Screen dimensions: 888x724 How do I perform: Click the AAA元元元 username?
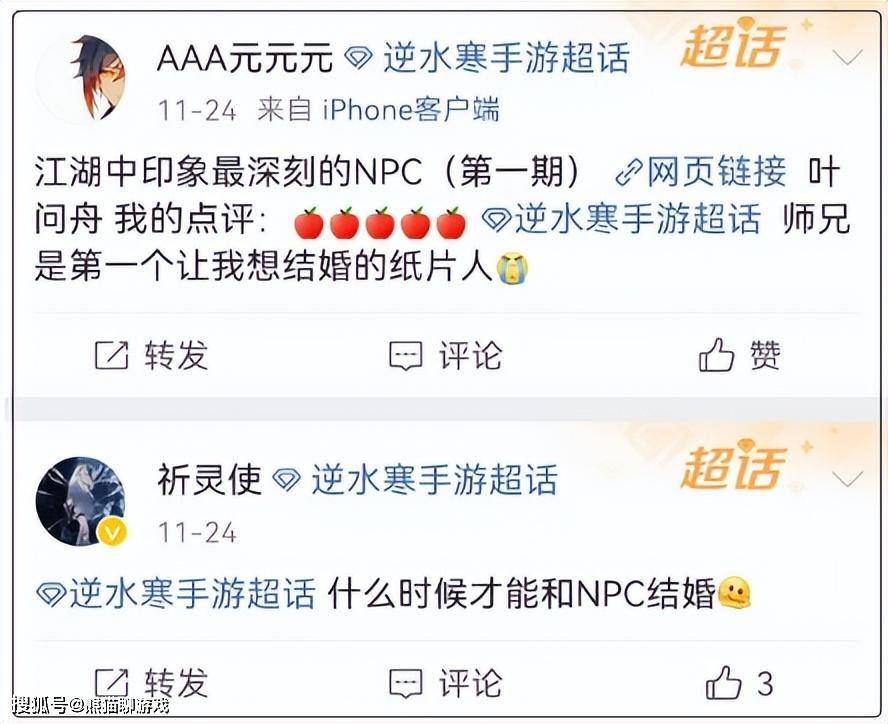(x=245, y=58)
